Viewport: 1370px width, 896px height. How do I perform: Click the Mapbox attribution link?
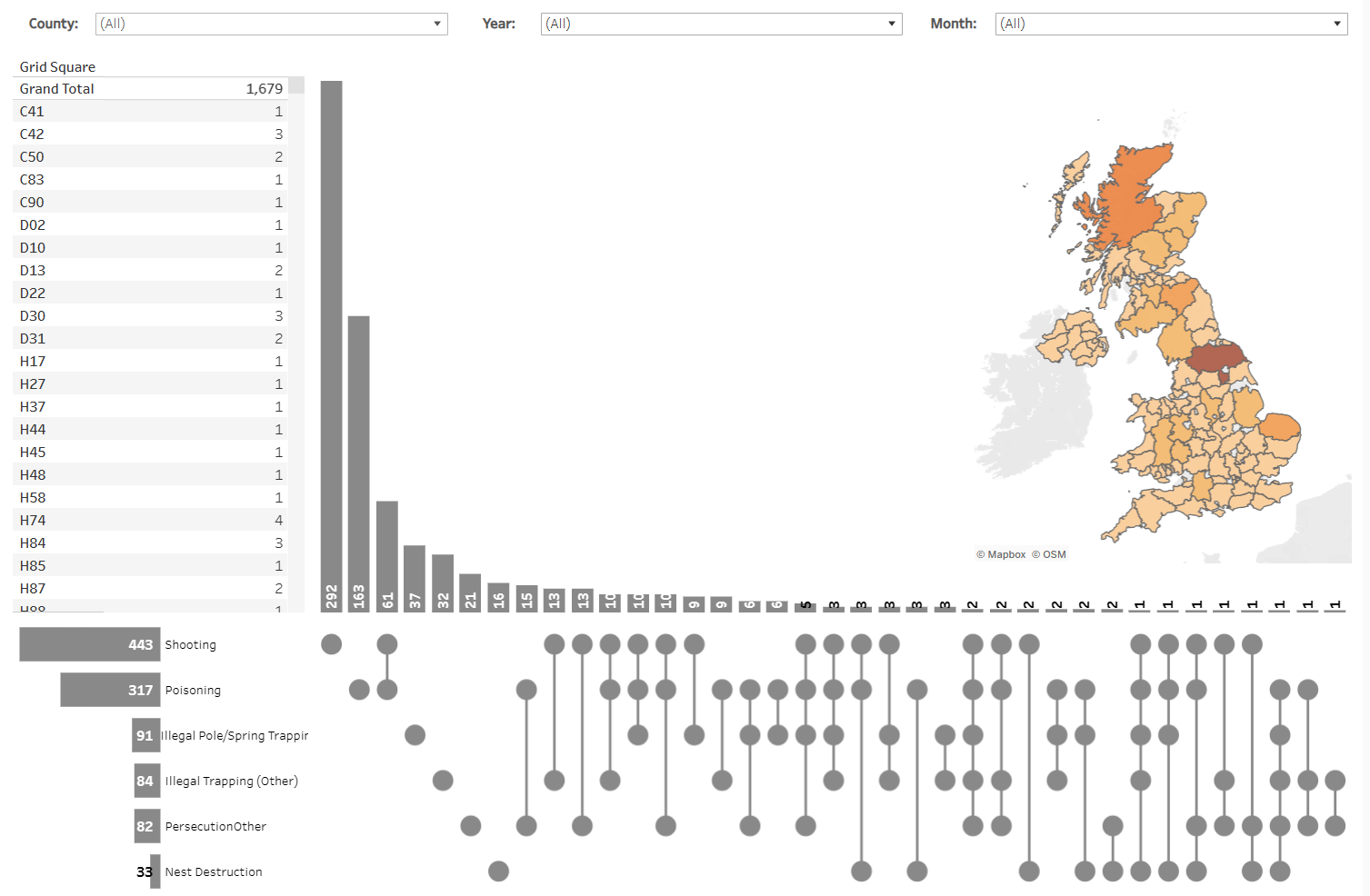(x=1001, y=554)
